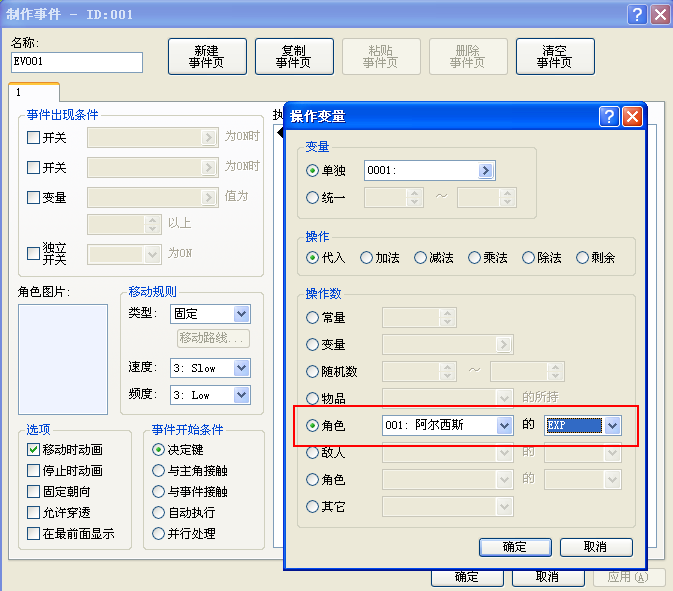
Task: Select 与事件接触 trigger option
Action: point(158,491)
